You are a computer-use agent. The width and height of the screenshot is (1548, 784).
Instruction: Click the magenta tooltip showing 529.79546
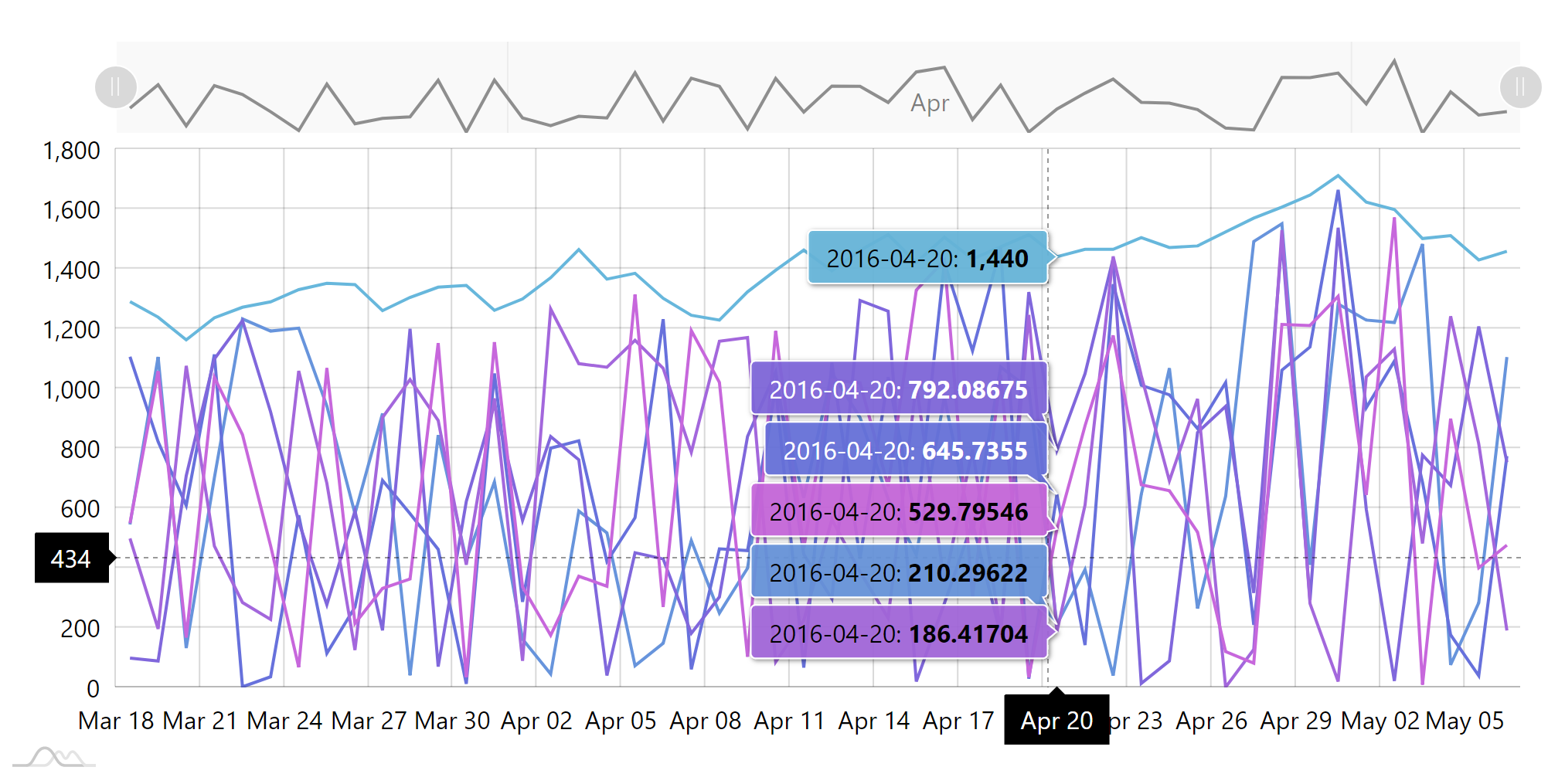[900, 512]
